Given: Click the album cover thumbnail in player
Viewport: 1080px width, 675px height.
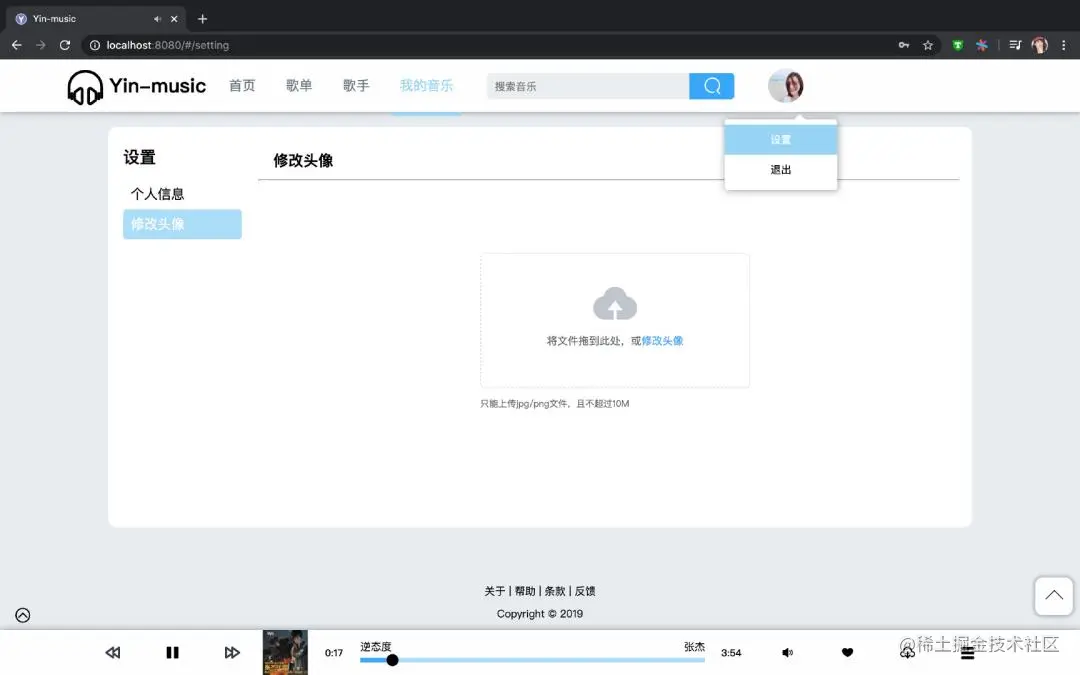Looking at the screenshot, I should pos(285,652).
